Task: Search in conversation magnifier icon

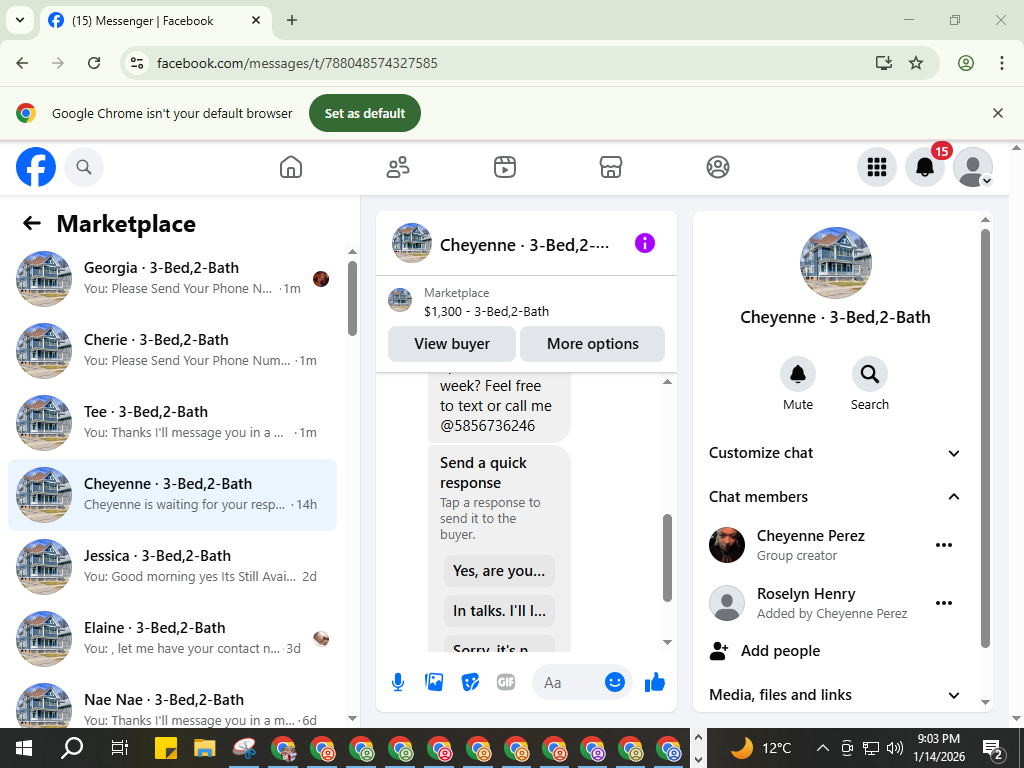Action: pos(869,375)
